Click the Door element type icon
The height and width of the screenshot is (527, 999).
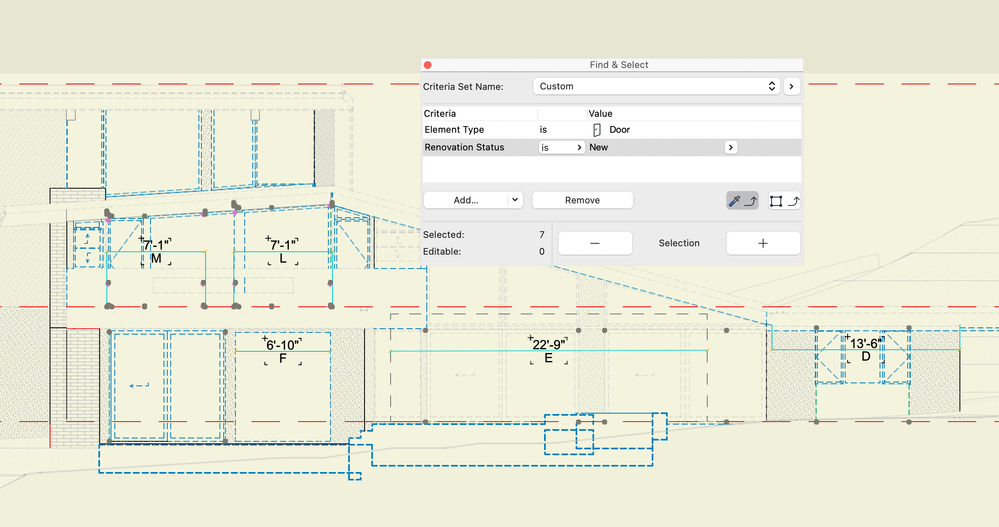[x=596, y=130]
